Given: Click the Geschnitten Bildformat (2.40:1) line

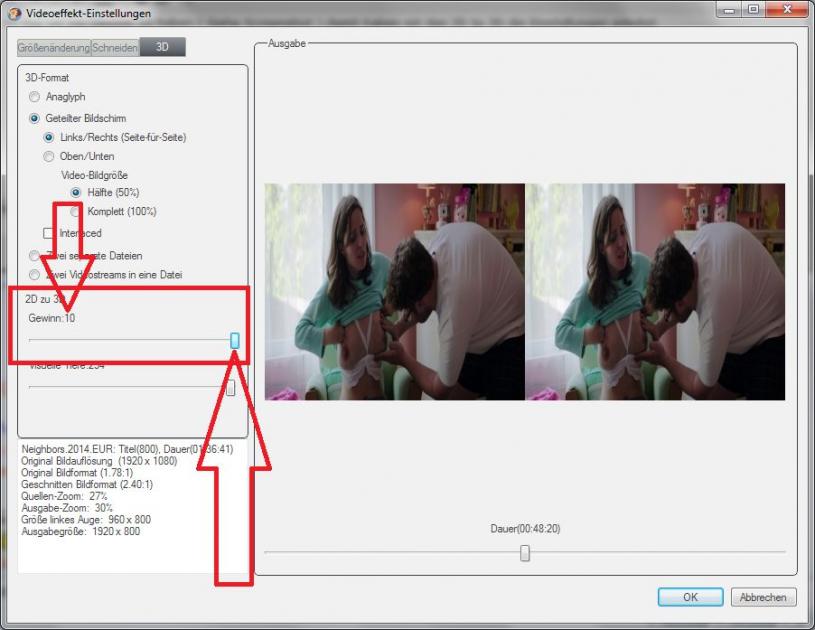Looking at the screenshot, I should (87, 484).
